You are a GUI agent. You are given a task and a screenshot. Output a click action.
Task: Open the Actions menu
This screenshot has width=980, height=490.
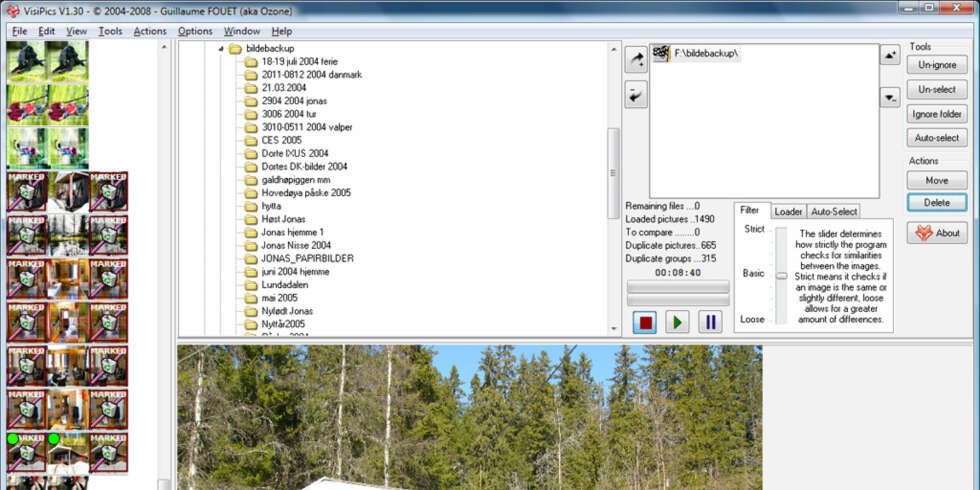coord(150,31)
